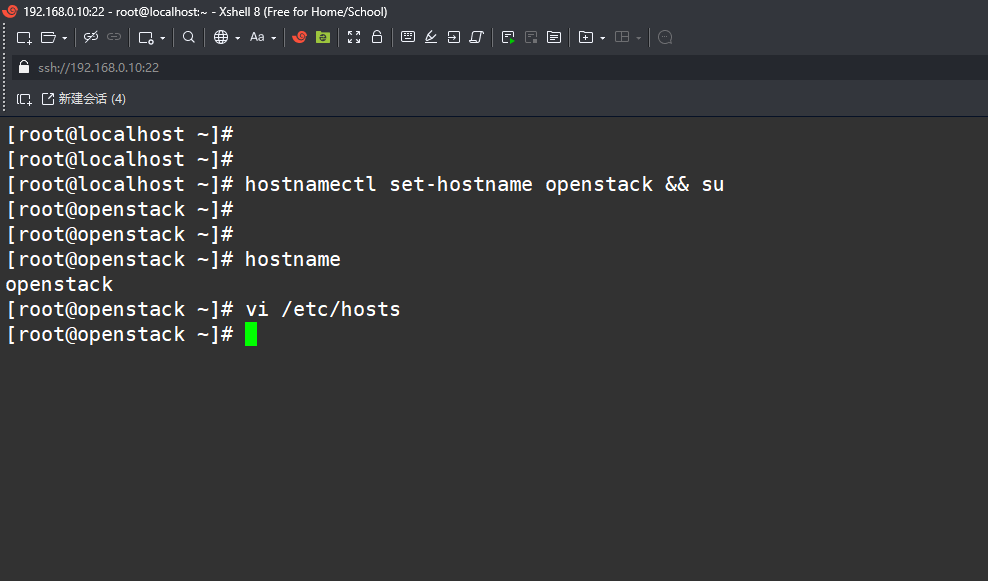Image resolution: width=988 pixels, height=581 pixels.
Task: Click the 'vi /etc/hosts' command text
Action: click(323, 309)
